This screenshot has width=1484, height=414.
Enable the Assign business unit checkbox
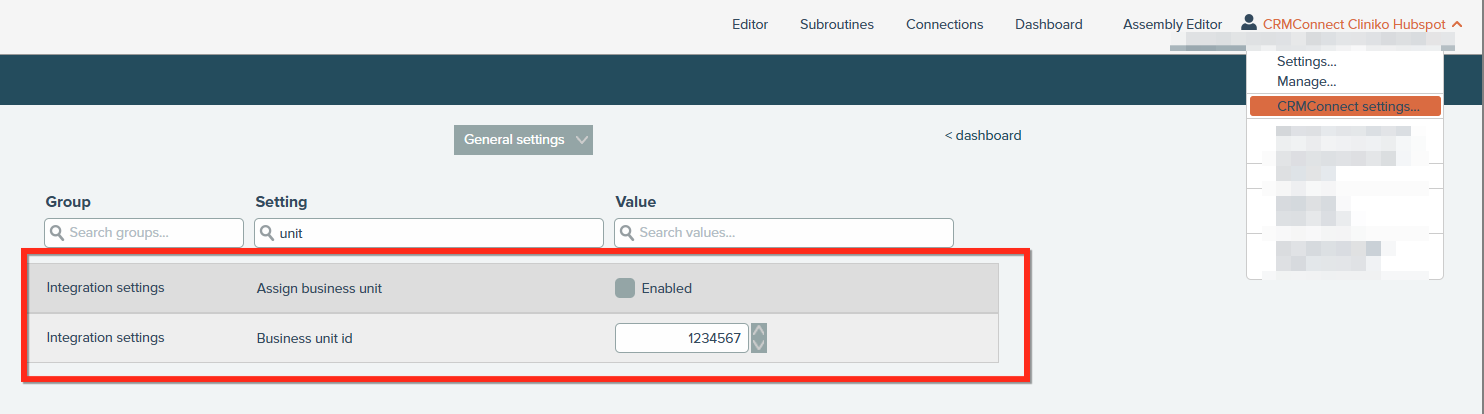[625, 288]
